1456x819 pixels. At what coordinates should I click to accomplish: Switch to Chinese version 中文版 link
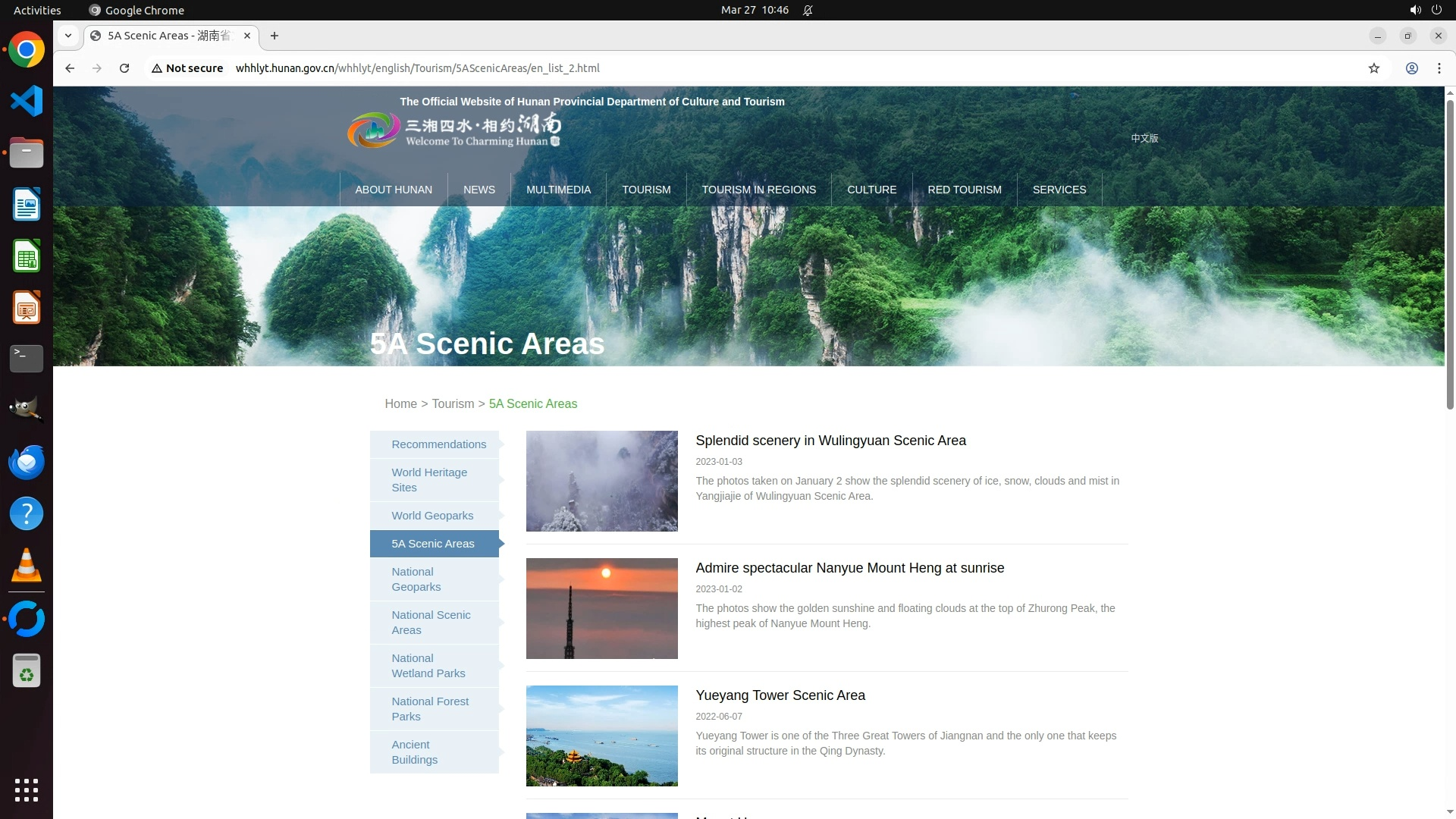[x=1144, y=138]
